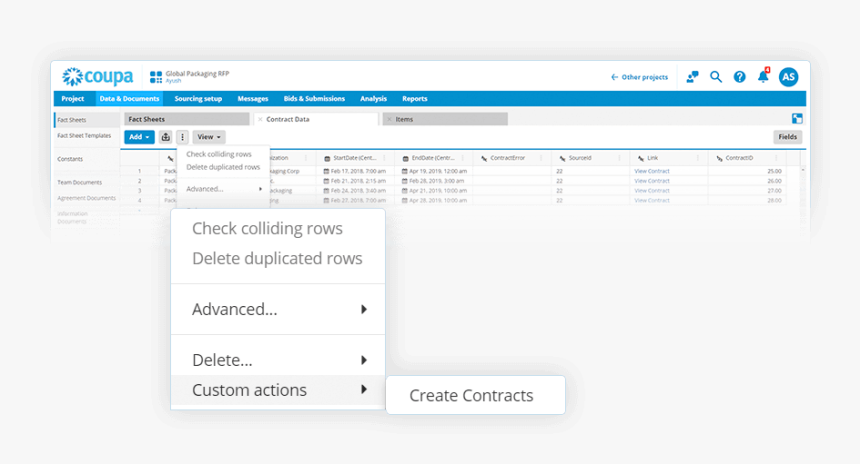
Task: Click the calendar icon in StartDate header
Action: pyautogui.click(x=327, y=159)
